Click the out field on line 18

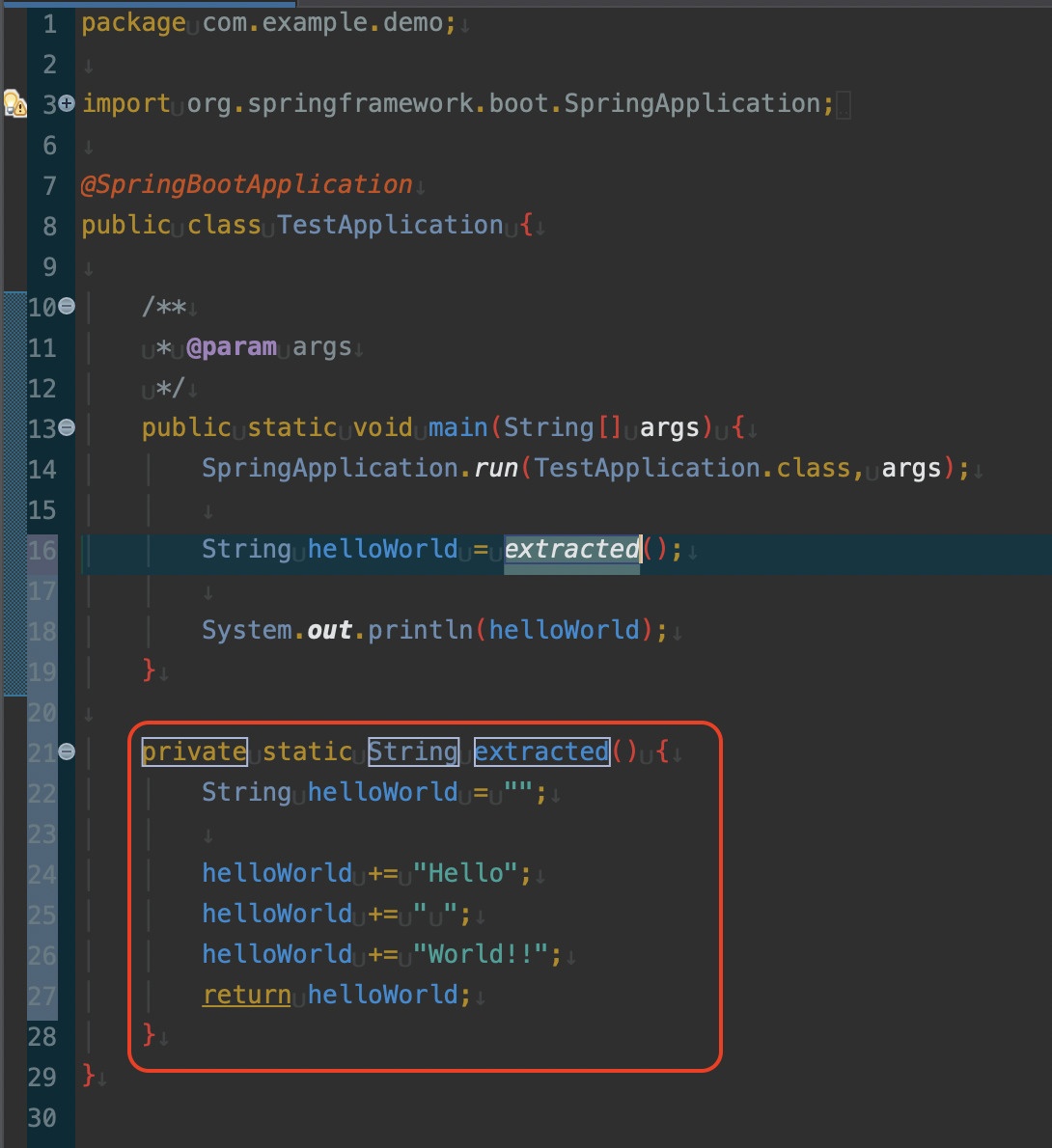(x=330, y=630)
